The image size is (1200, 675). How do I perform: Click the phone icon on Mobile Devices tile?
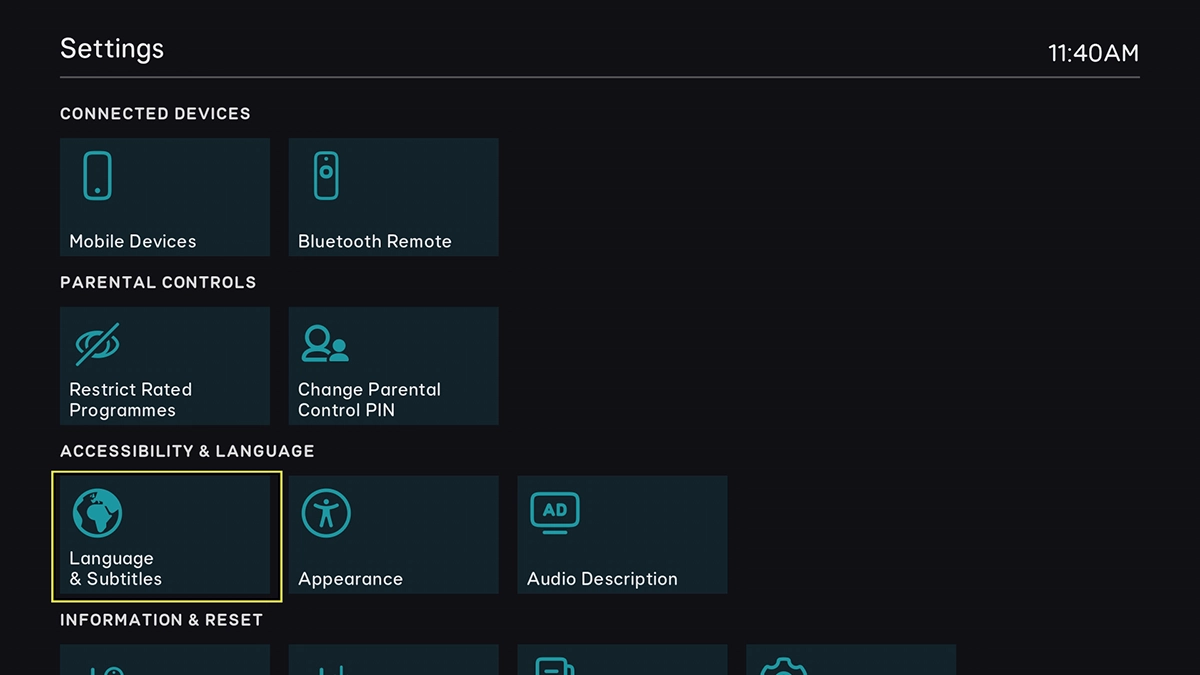click(x=97, y=176)
